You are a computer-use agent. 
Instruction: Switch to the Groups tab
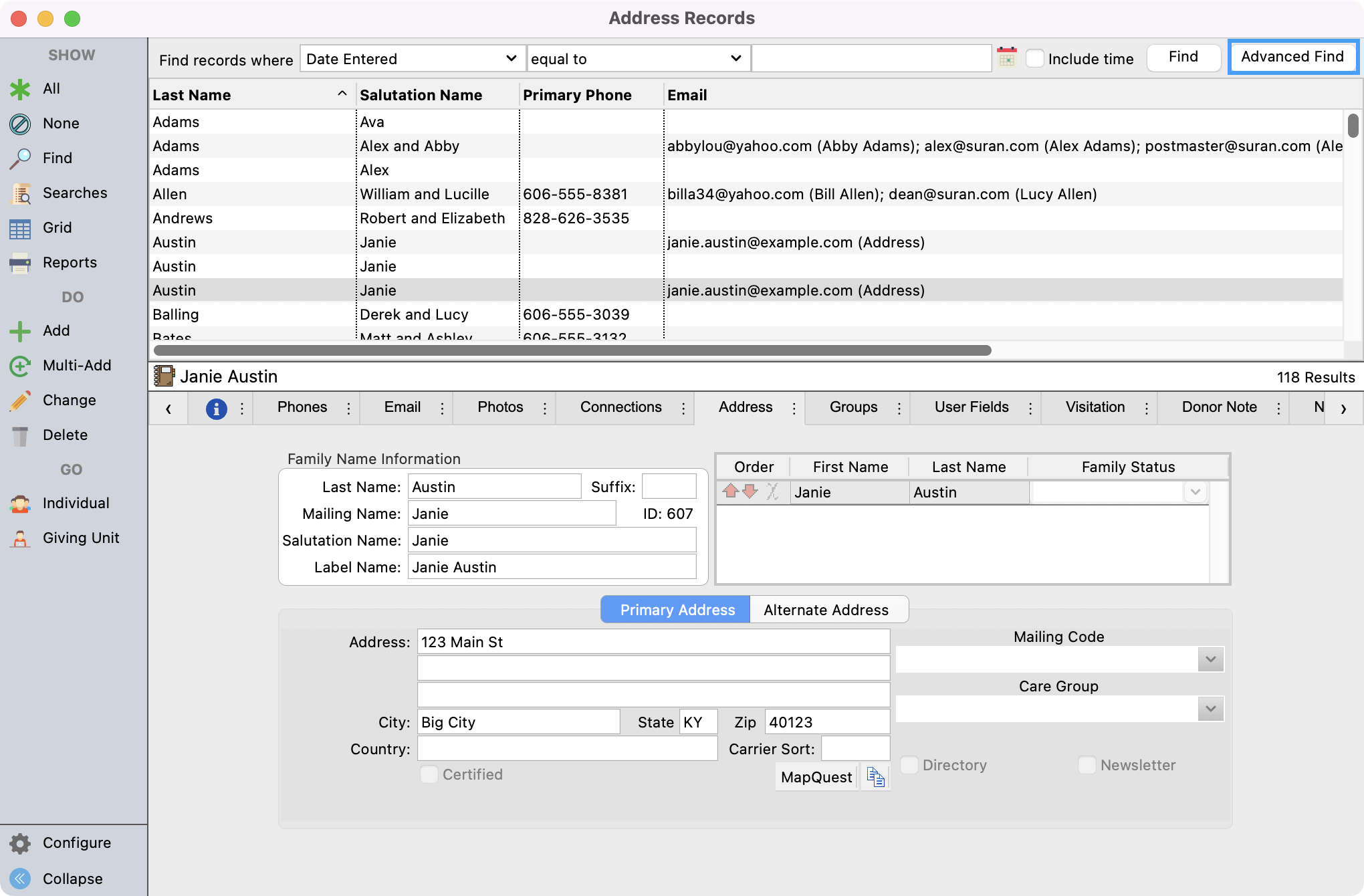(853, 407)
